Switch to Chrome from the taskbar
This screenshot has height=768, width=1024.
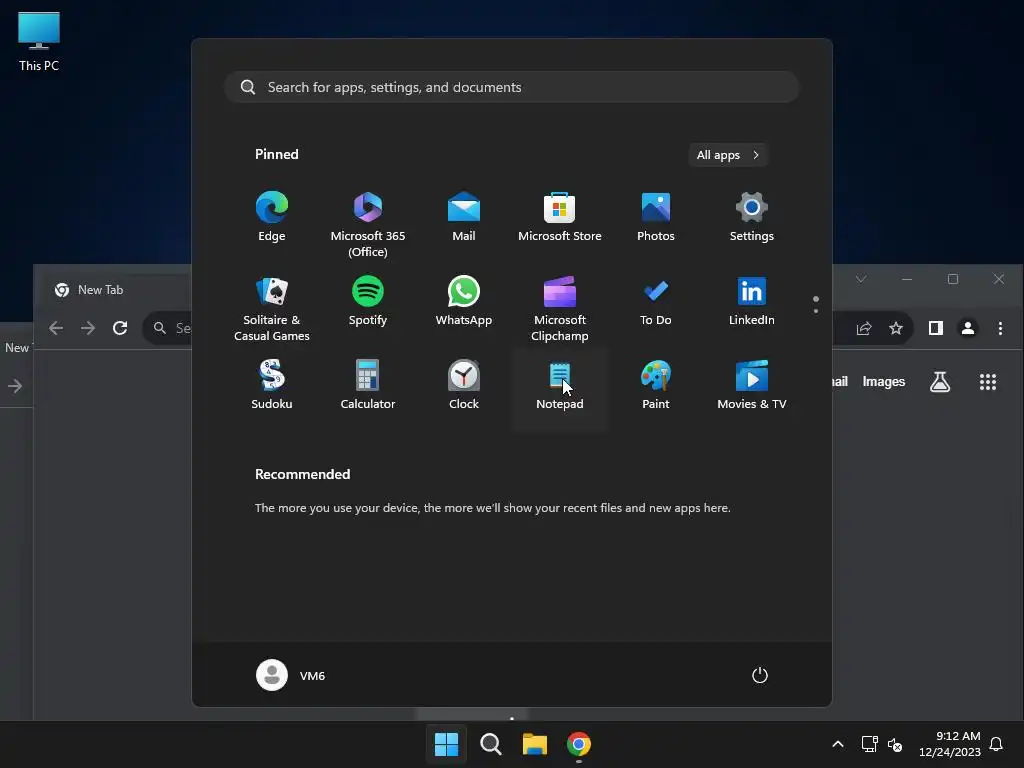coord(579,744)
